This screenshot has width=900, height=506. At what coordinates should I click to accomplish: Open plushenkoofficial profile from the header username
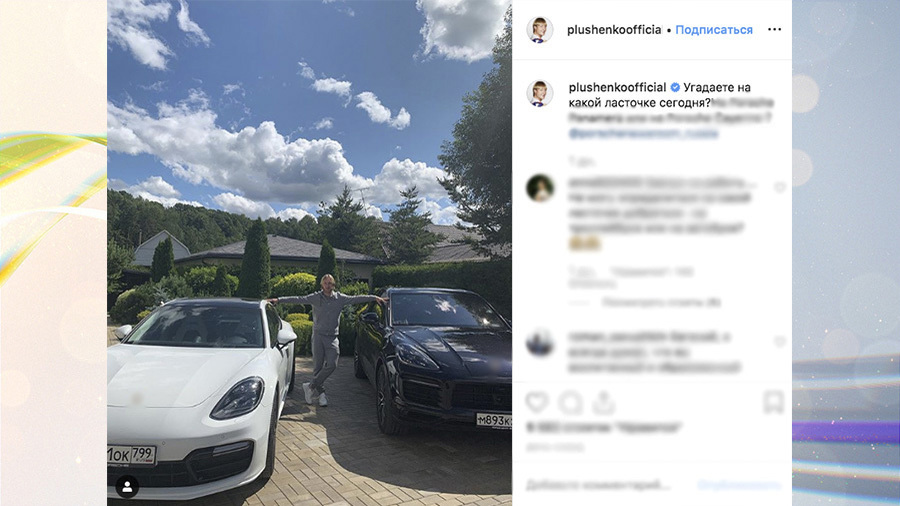click(614, 30)
